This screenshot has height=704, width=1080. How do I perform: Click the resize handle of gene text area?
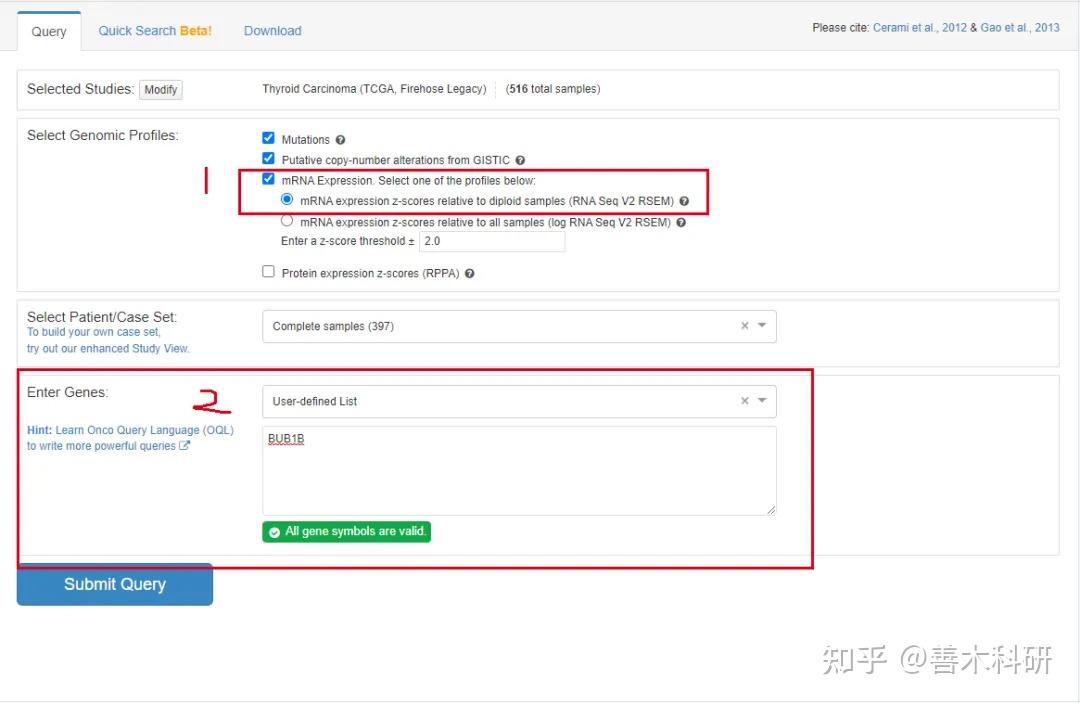tap(771, 510)
